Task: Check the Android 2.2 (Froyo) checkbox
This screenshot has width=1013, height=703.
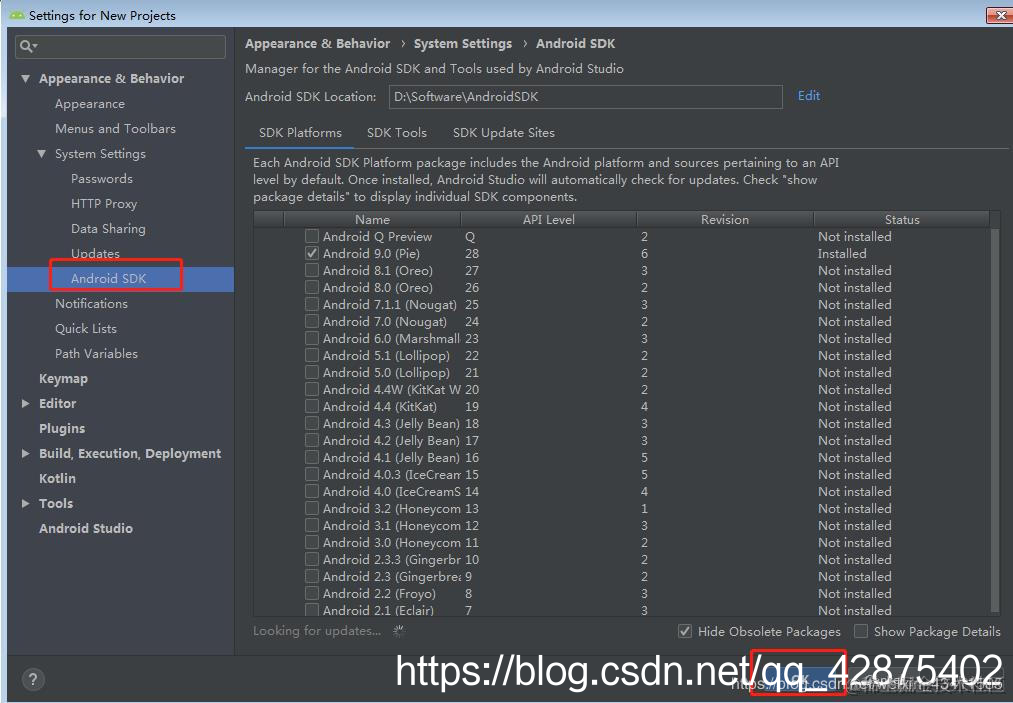Action: [x=312, y=593]
